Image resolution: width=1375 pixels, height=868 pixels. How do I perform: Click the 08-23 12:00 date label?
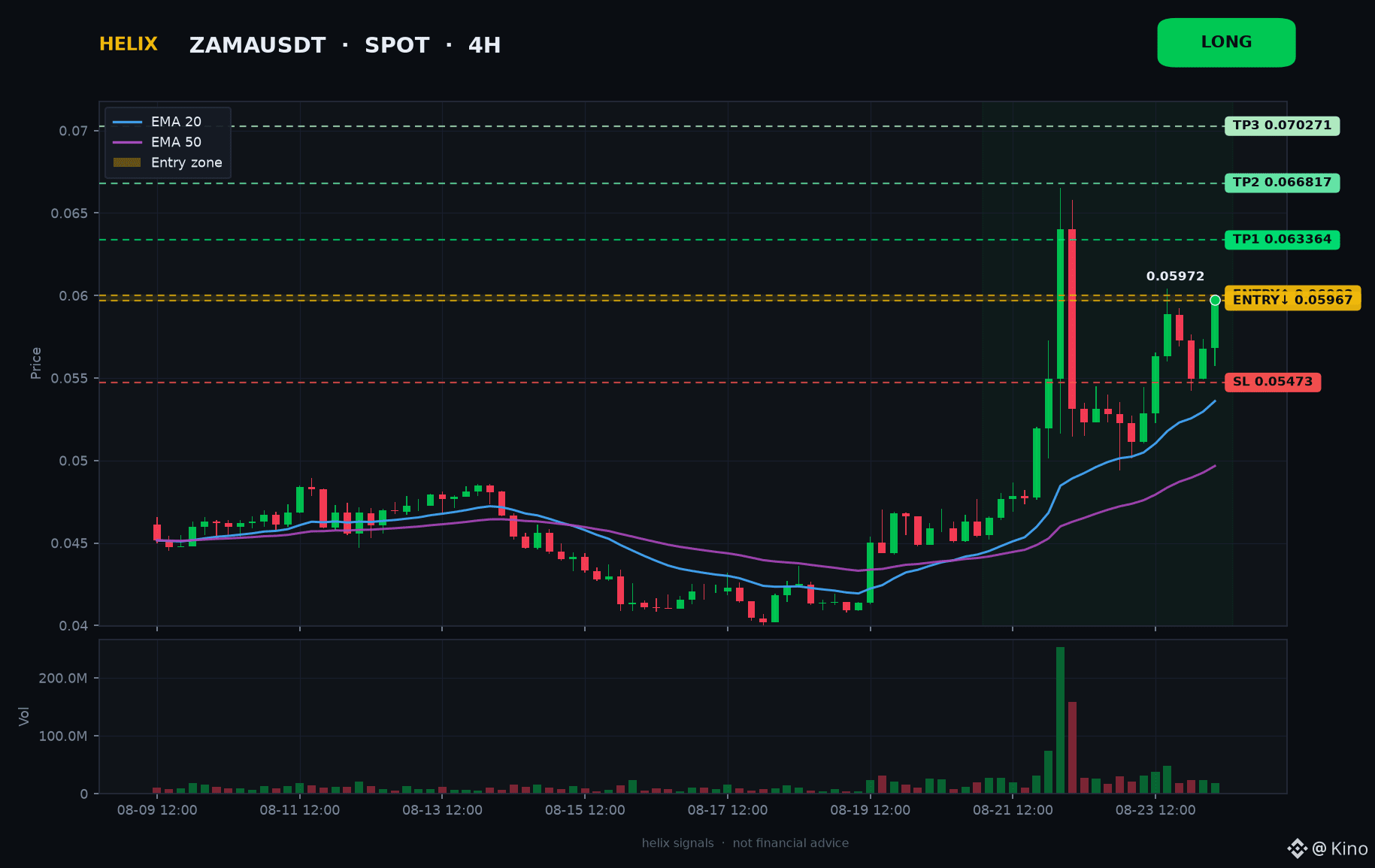click(1155, 810)
